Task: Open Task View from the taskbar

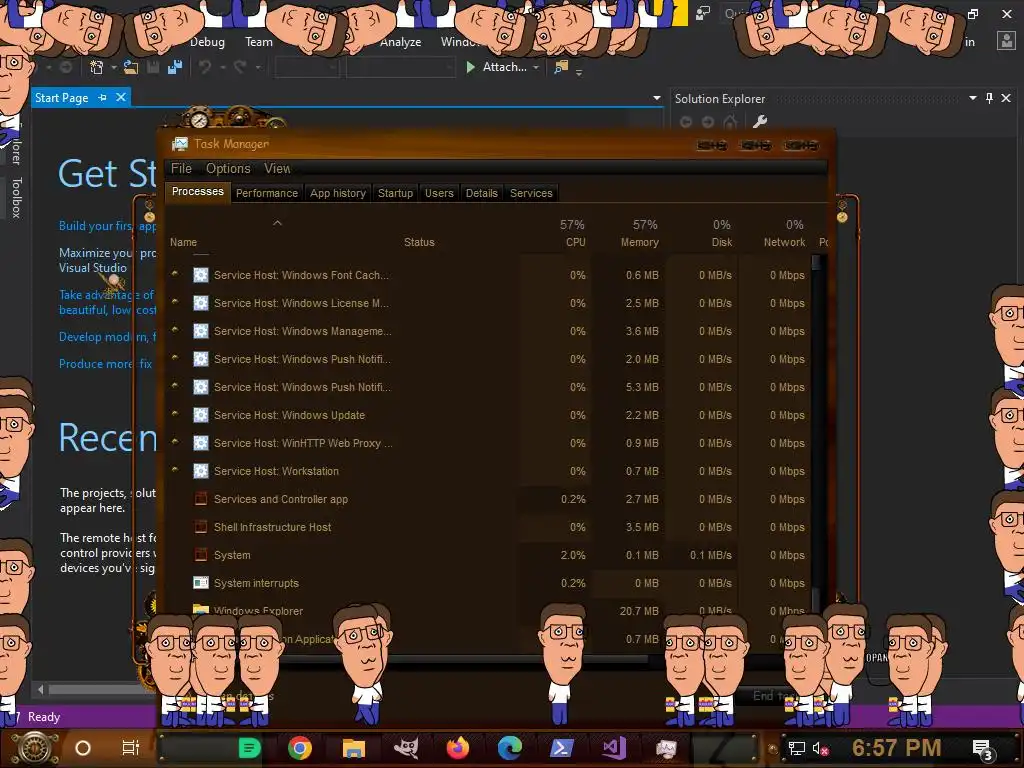Action: (131, 748)
